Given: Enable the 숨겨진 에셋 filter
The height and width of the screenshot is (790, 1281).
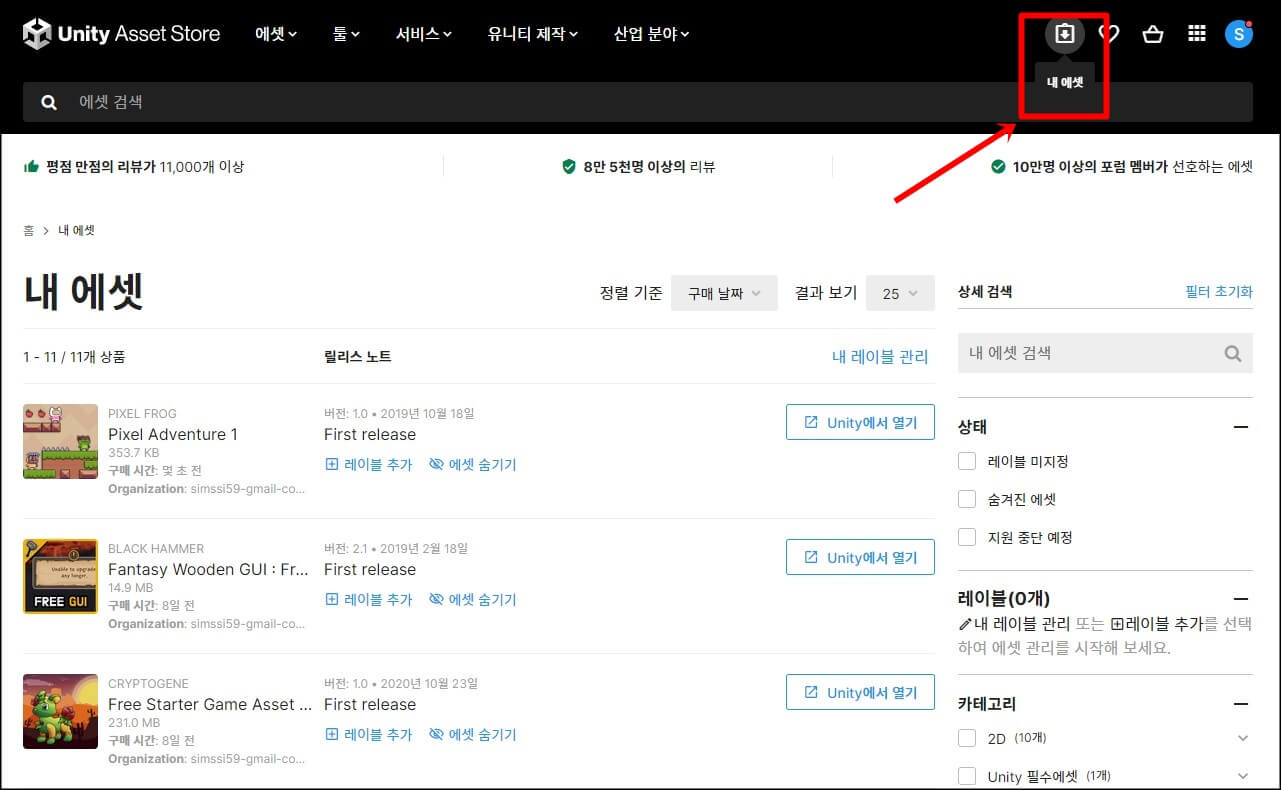Looking at the screenshot, I should click(966, 499).
